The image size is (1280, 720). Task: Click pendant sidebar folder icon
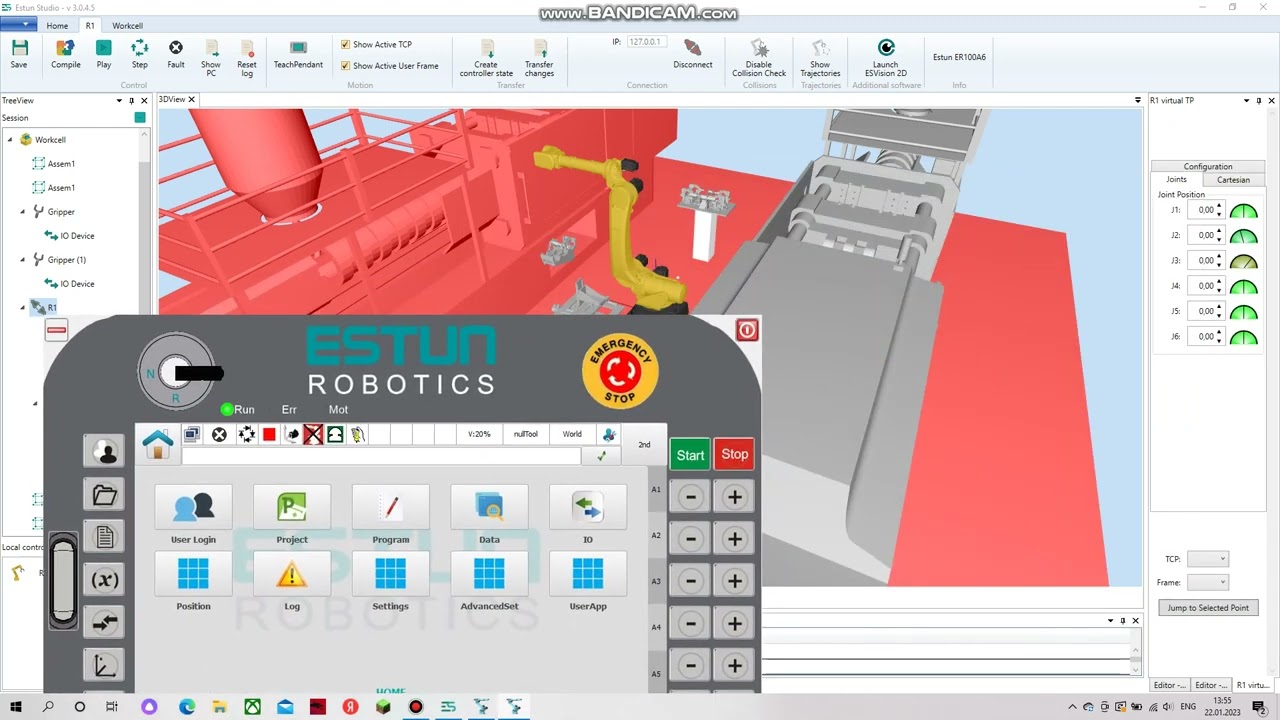104,494
